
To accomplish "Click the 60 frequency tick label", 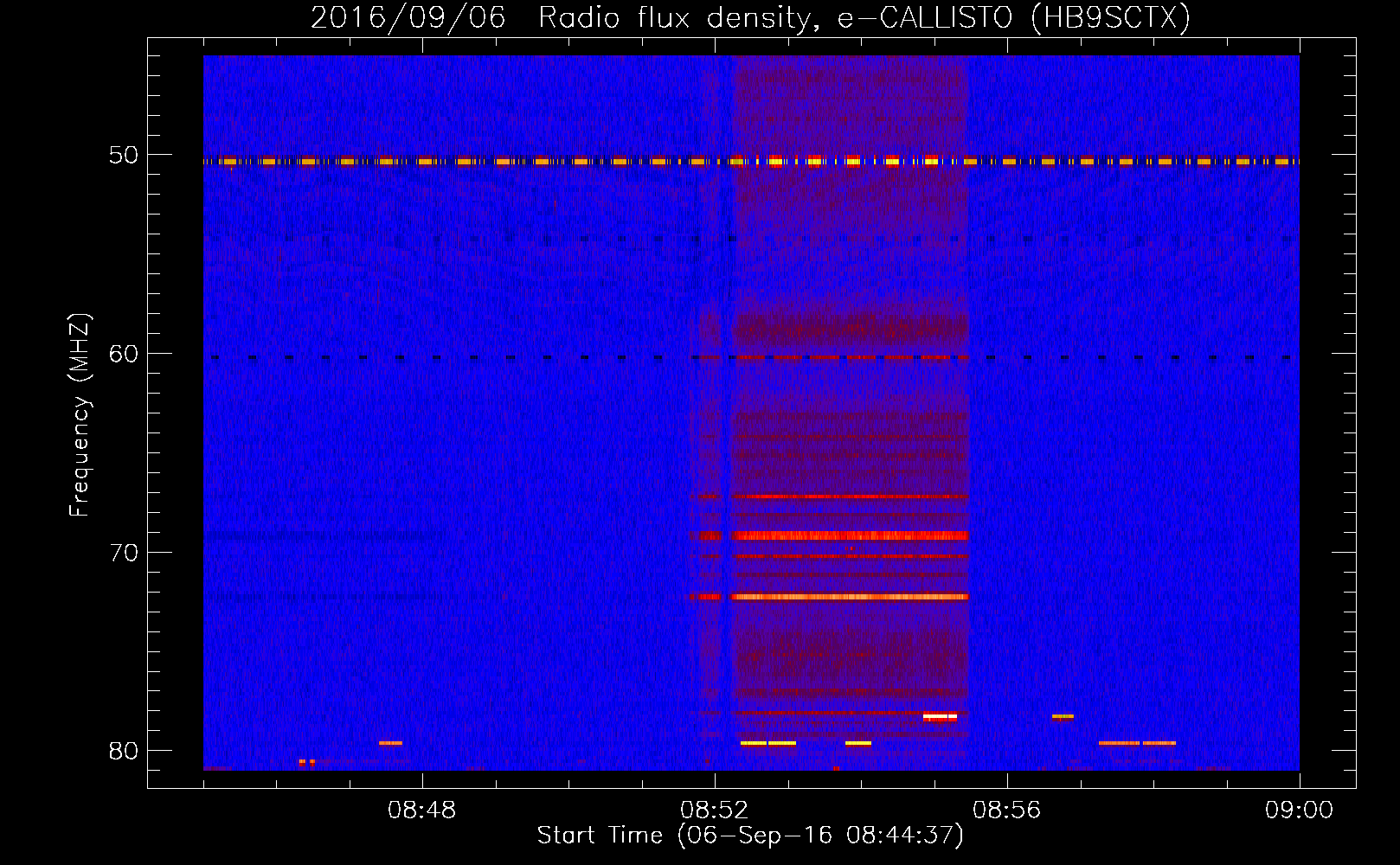I will 123,353.
